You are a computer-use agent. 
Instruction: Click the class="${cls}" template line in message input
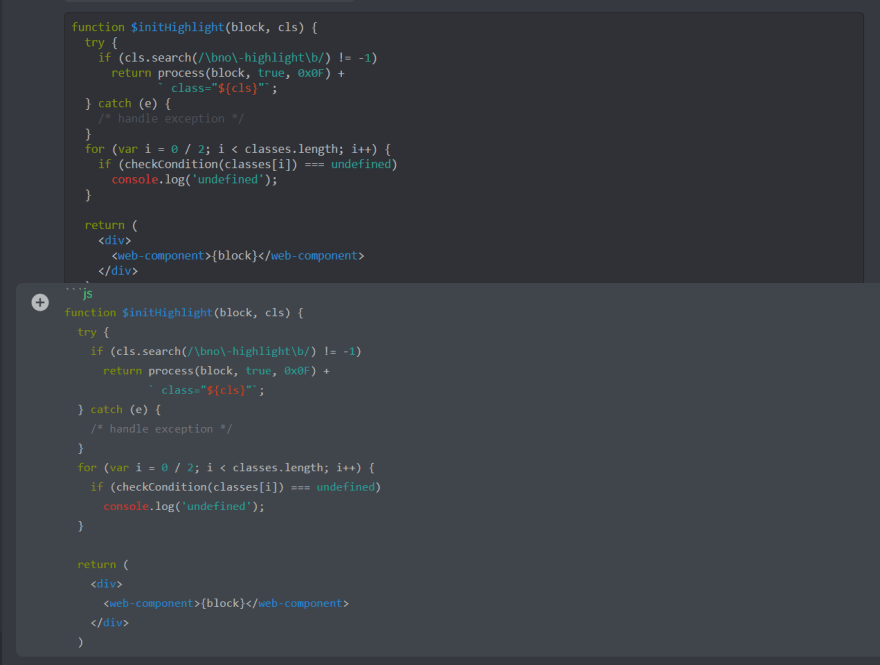pyautogui.click(x=207, y=390)
